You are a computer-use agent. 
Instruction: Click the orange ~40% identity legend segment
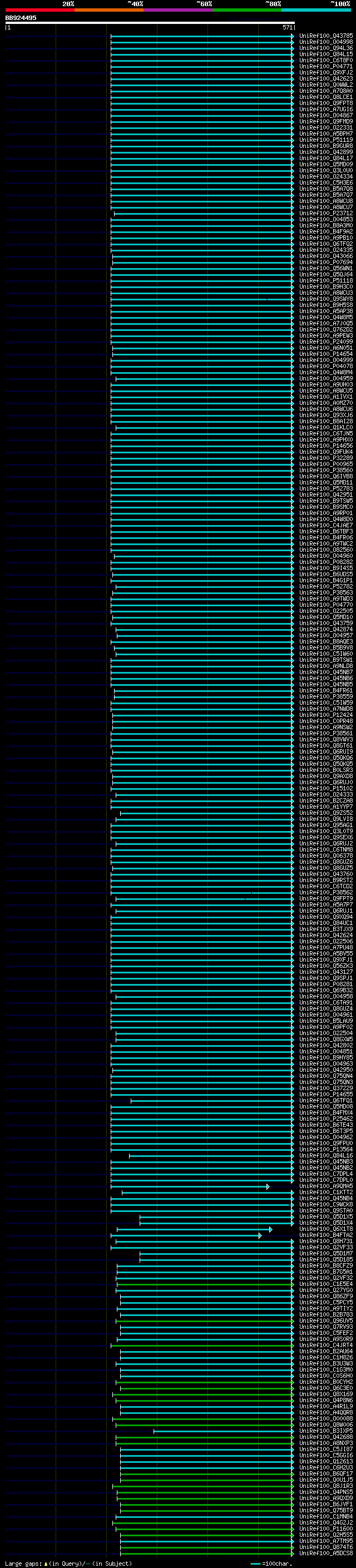pyautogui.click(x=109, y=10)
